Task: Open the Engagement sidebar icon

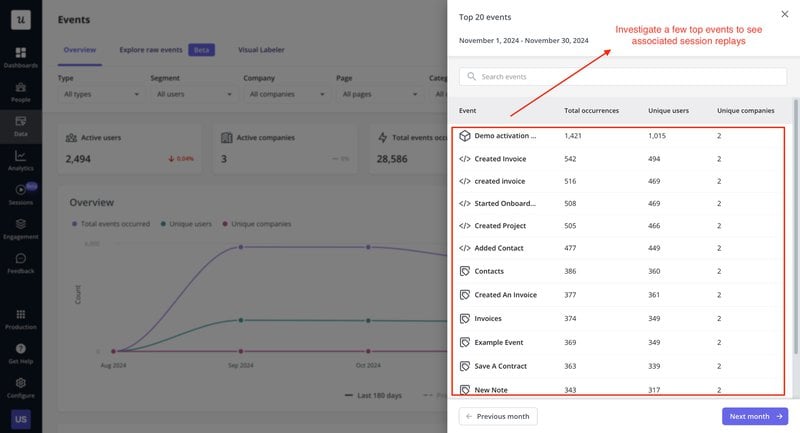Action: [x=20, y=227]
